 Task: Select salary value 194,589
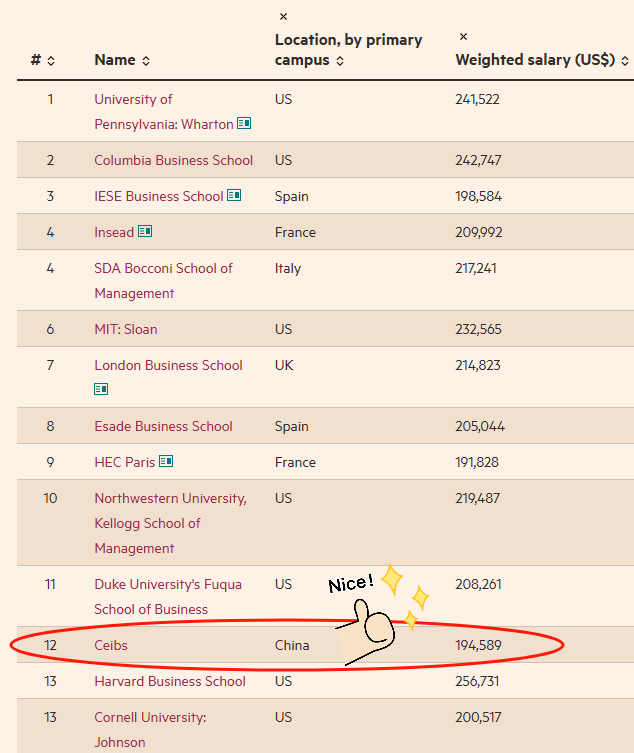tap(478, 645)
